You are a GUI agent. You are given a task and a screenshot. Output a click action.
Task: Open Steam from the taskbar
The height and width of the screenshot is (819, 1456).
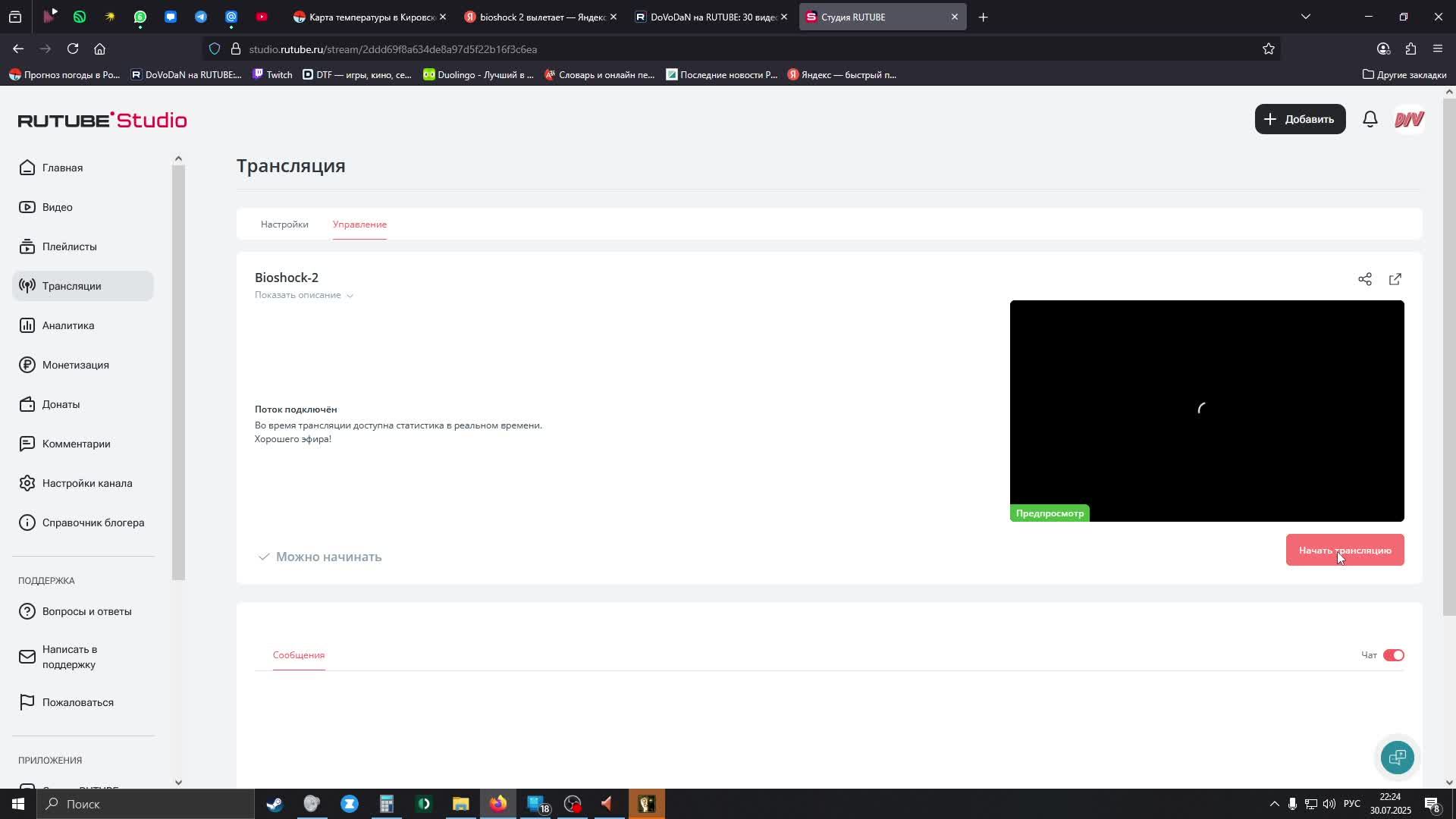[275, 804]
